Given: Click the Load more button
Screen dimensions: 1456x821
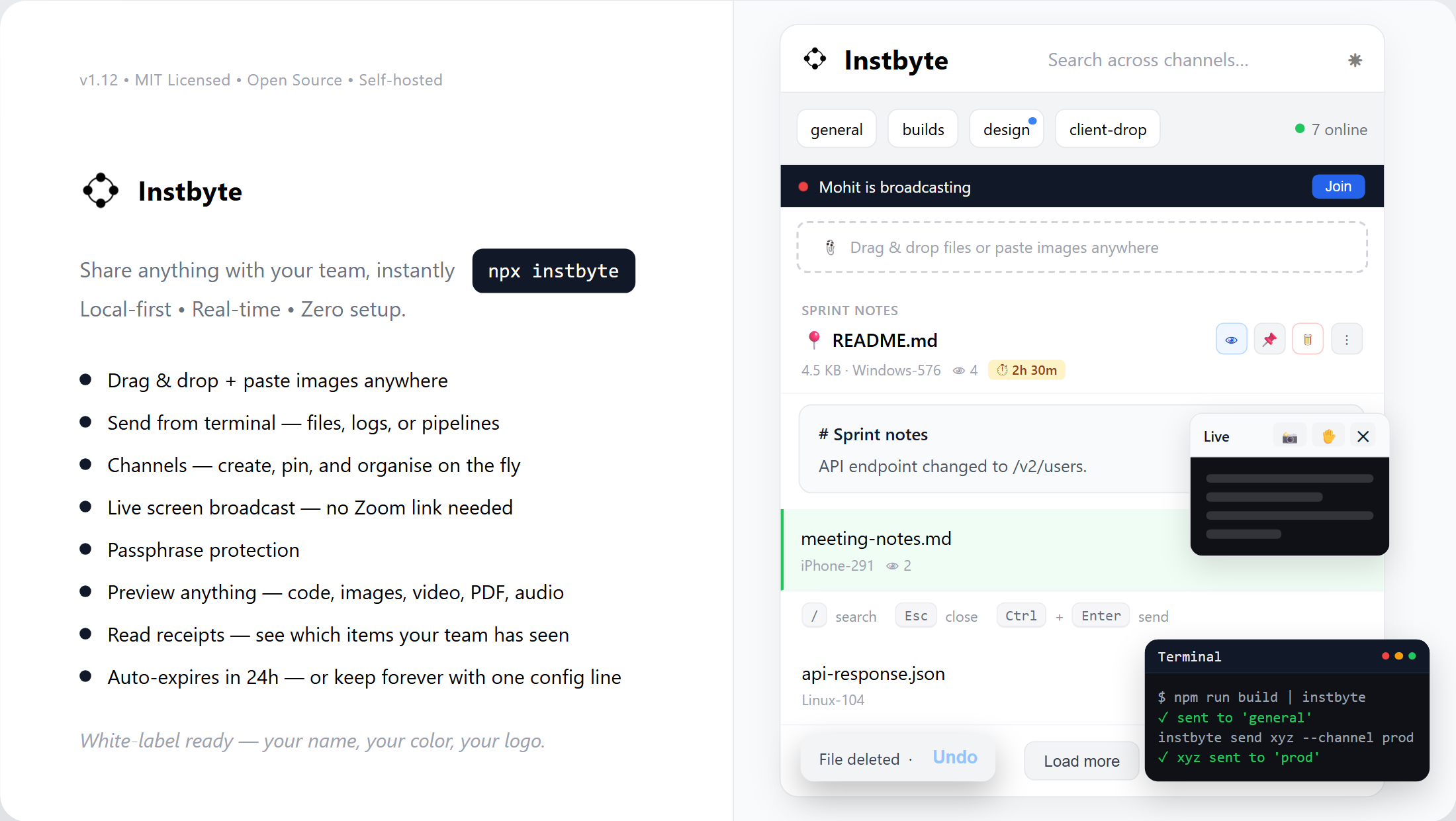Looking at the screenshot, I should [1081, 761].
